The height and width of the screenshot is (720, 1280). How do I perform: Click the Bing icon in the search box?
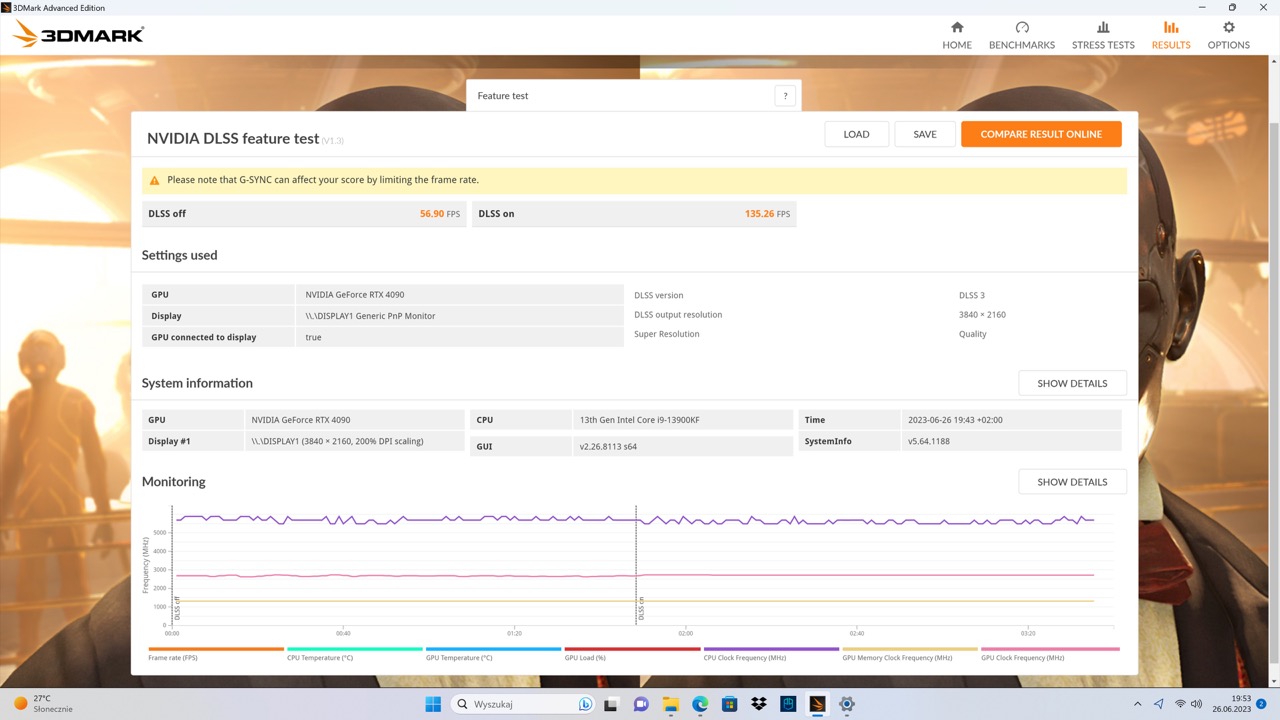point(585,704)
